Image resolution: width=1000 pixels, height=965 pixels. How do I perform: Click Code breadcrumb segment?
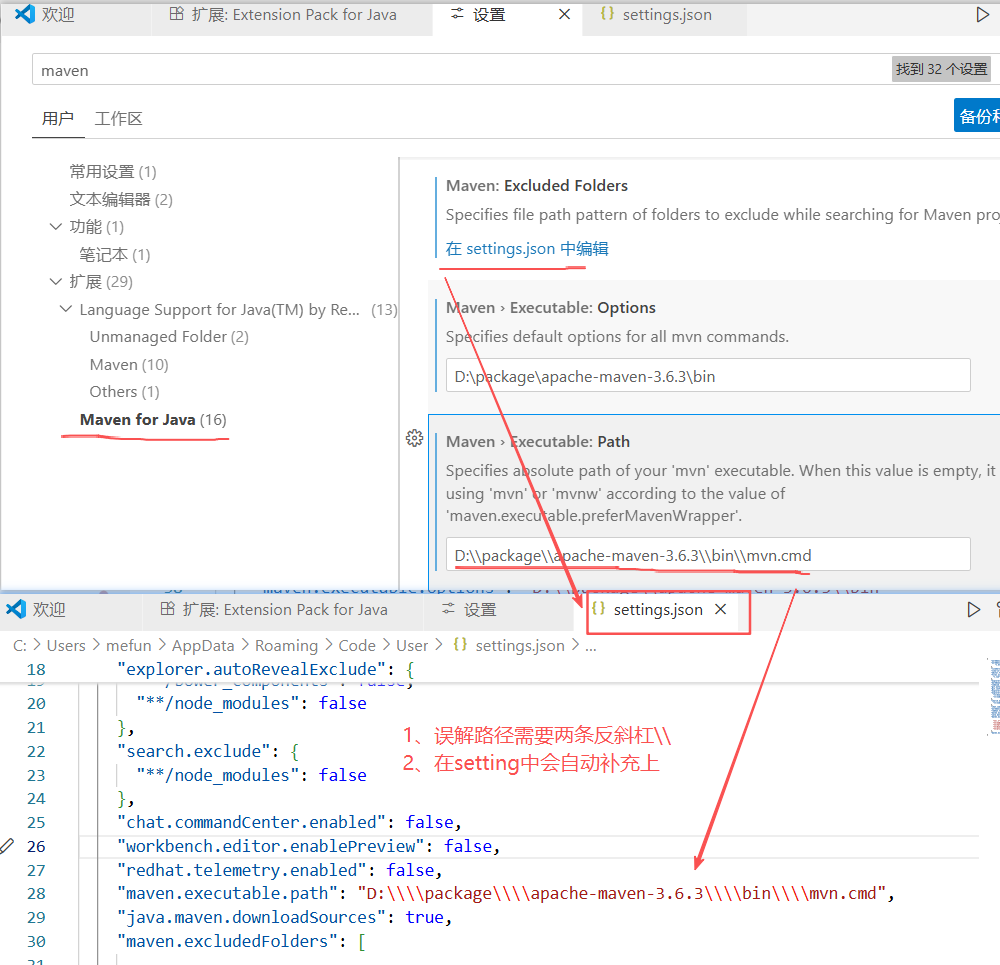[x=357, y=645]
